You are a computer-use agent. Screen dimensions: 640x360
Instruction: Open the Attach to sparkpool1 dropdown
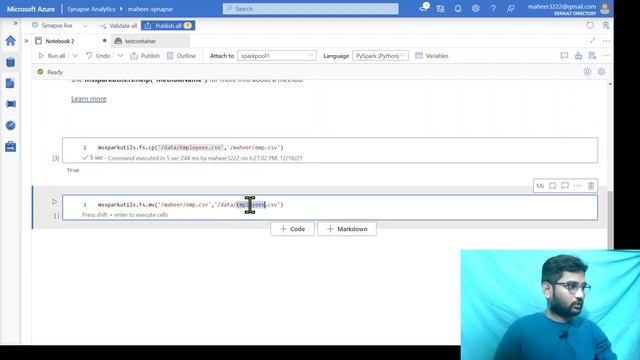click(x=277, y=56)
